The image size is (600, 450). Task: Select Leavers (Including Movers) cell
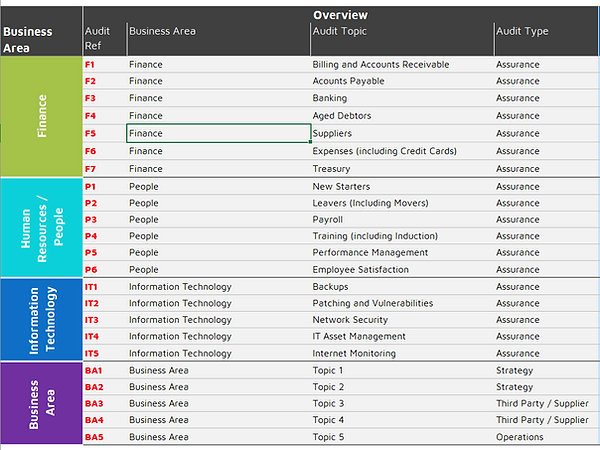click(x=402, y=203)
